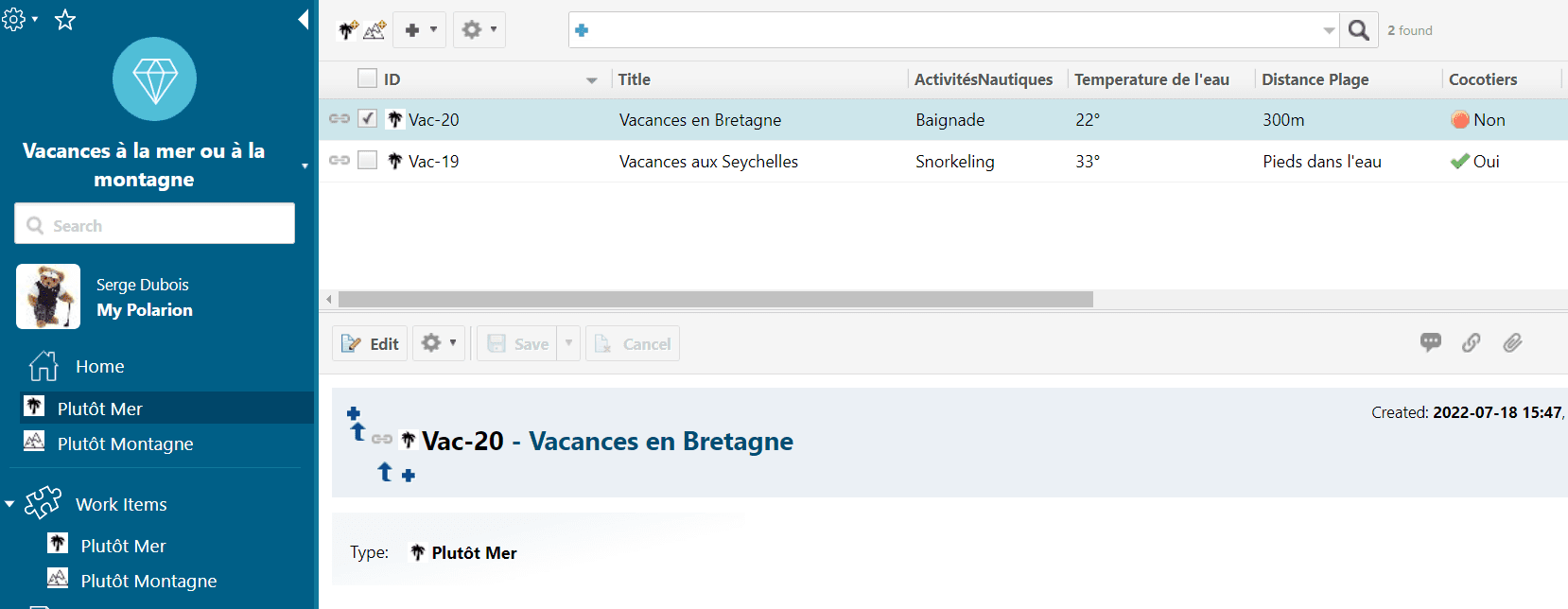Click the link icon beside row Vac-19
This screenshot has width=1568, height=609.
(x=339, y=161)
